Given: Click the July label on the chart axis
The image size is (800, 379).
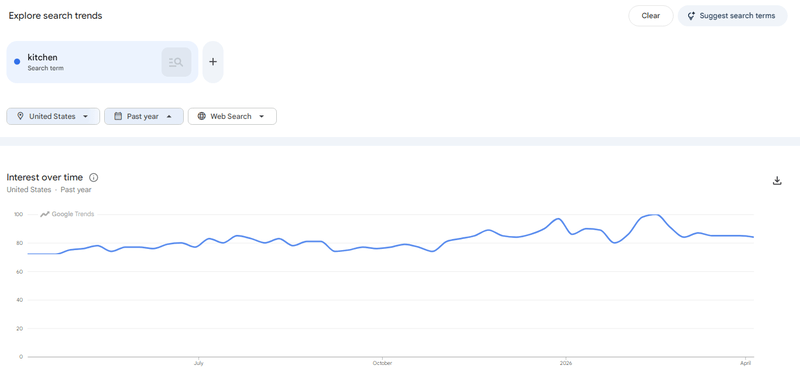Looking at the screenshot, I should point(199,363).
